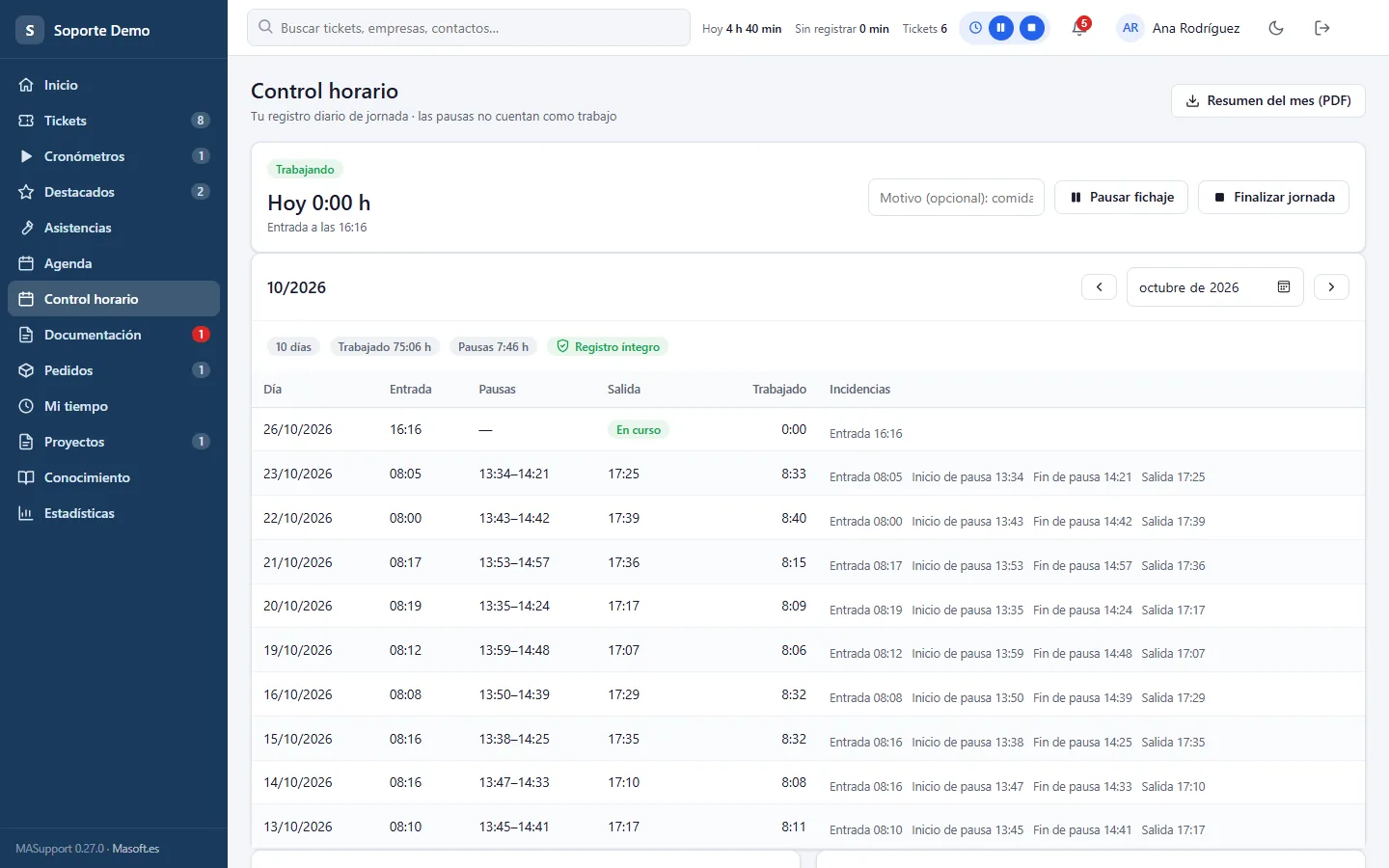The width and height of the screenshot is (1389, 868).
Task: Open Cronómetros section
Action: coord(114,156)
